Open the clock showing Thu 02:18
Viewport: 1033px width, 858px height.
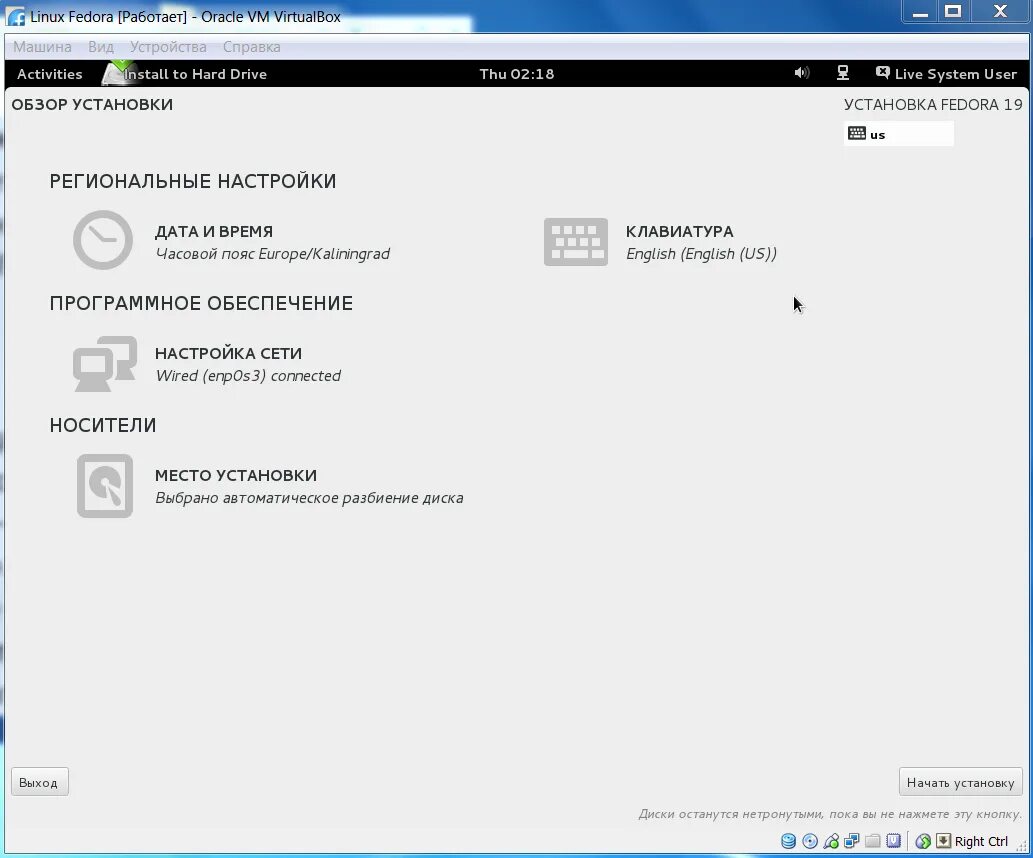[x=516, y=74]
